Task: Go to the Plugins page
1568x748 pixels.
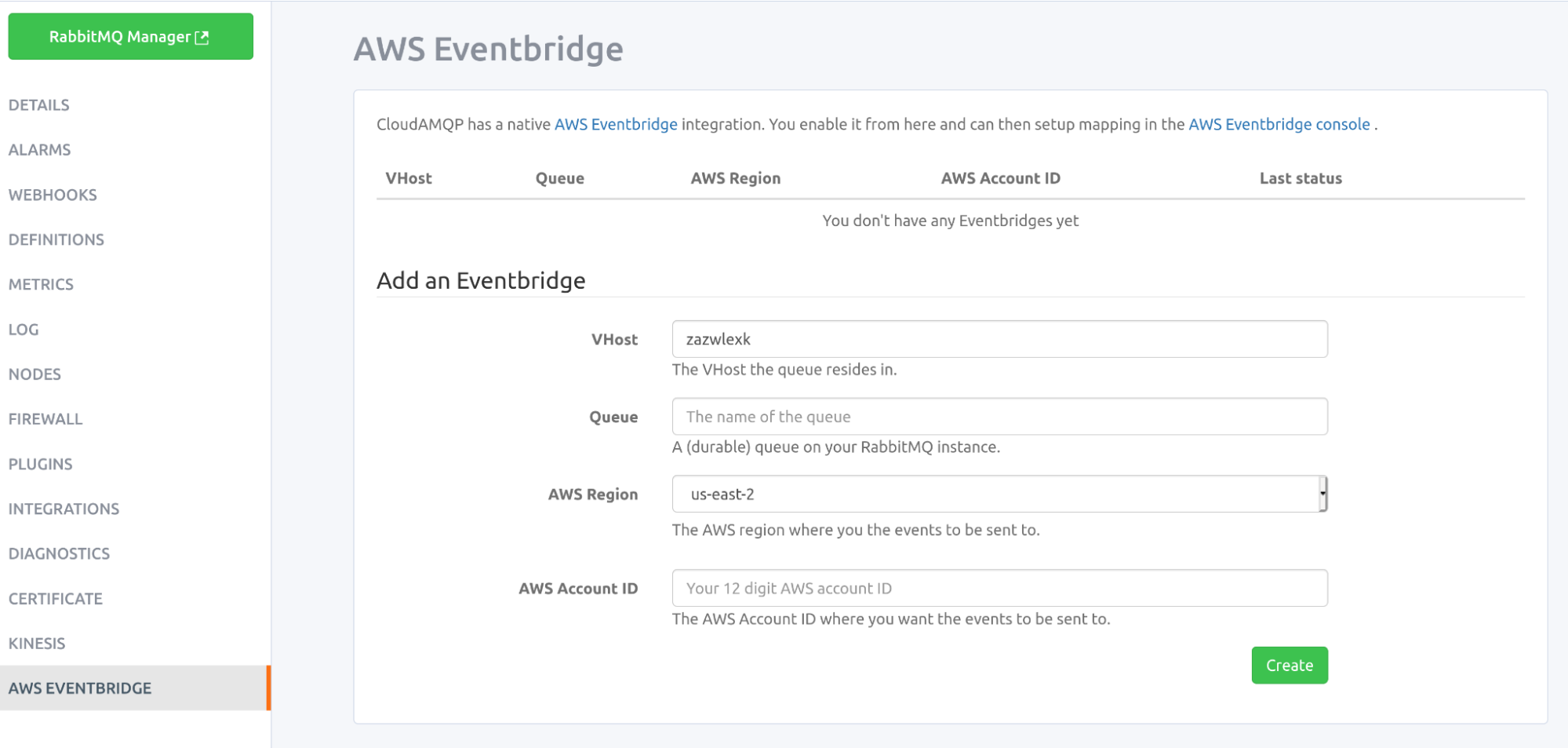Action: pyautogui.click(x=41, y=464)
